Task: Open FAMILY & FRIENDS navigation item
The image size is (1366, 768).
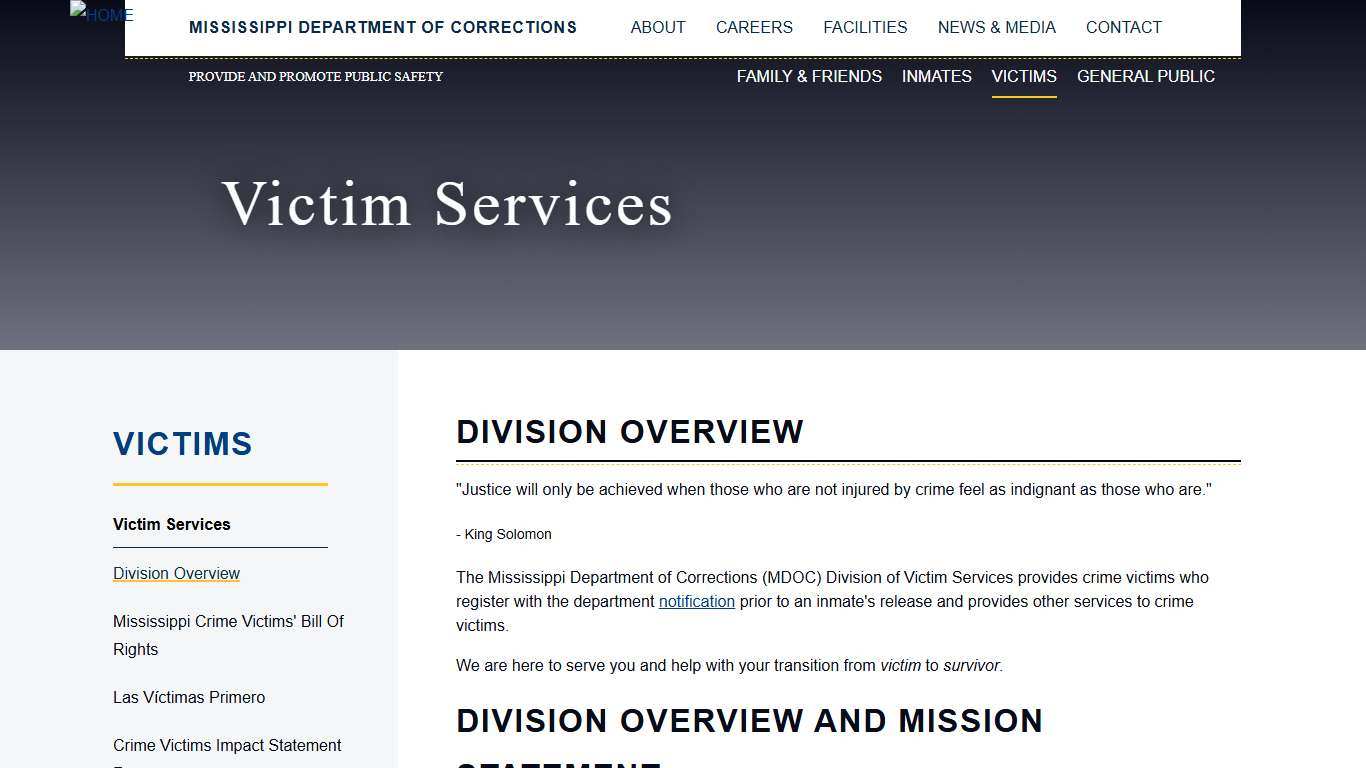Action: coord(809,76)
